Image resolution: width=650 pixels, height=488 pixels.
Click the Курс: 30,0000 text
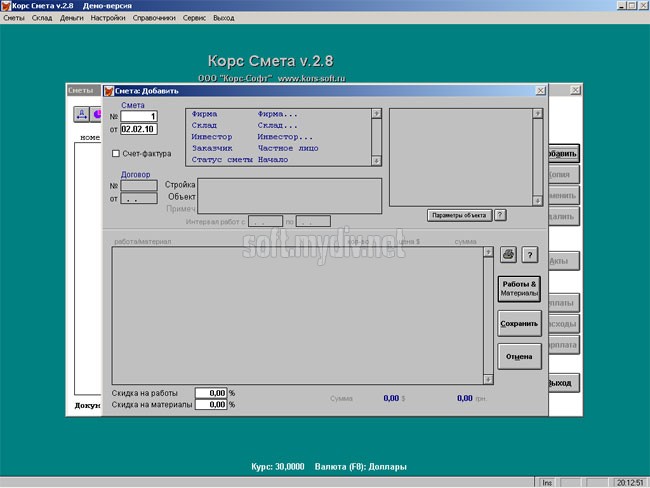click(x=277, y=466)
